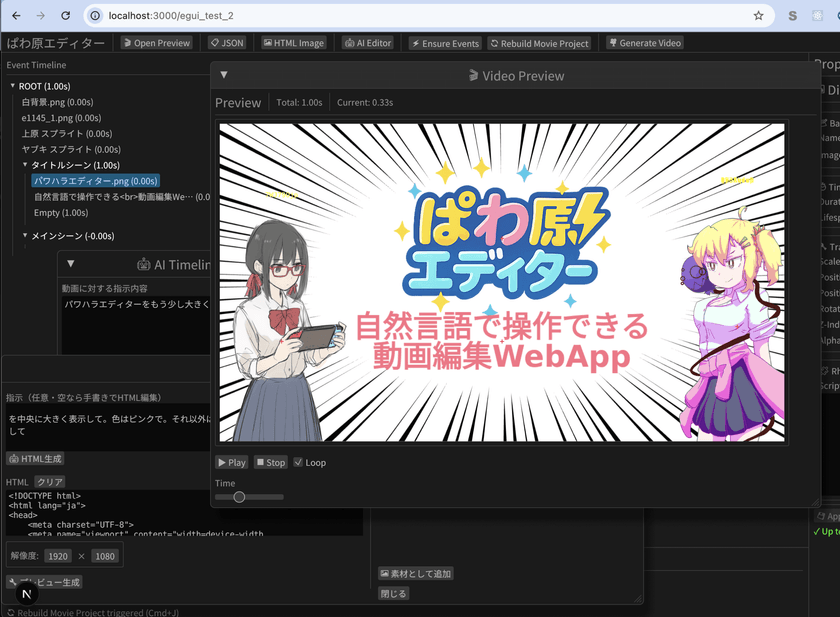Click the 1920 resolution width field
This screenshot has height=617, width=840.
coord(57,556)
